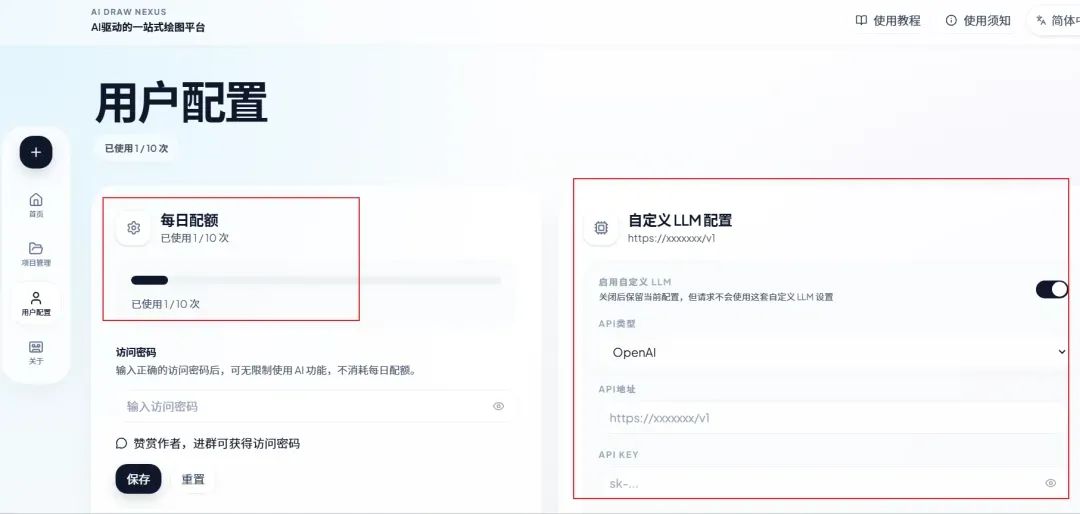Open the 首页 home page

[x=36, y=205]
